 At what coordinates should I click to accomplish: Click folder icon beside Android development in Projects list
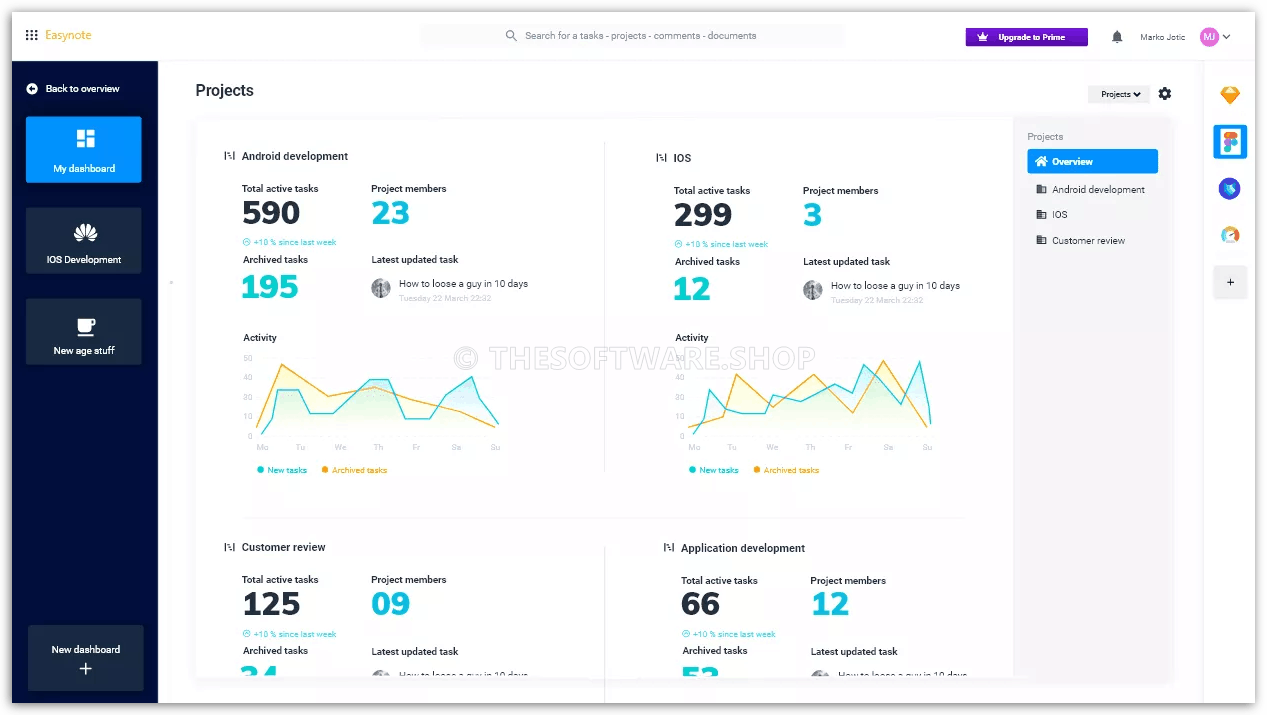pyautogui.click(x=1041, y=189)
